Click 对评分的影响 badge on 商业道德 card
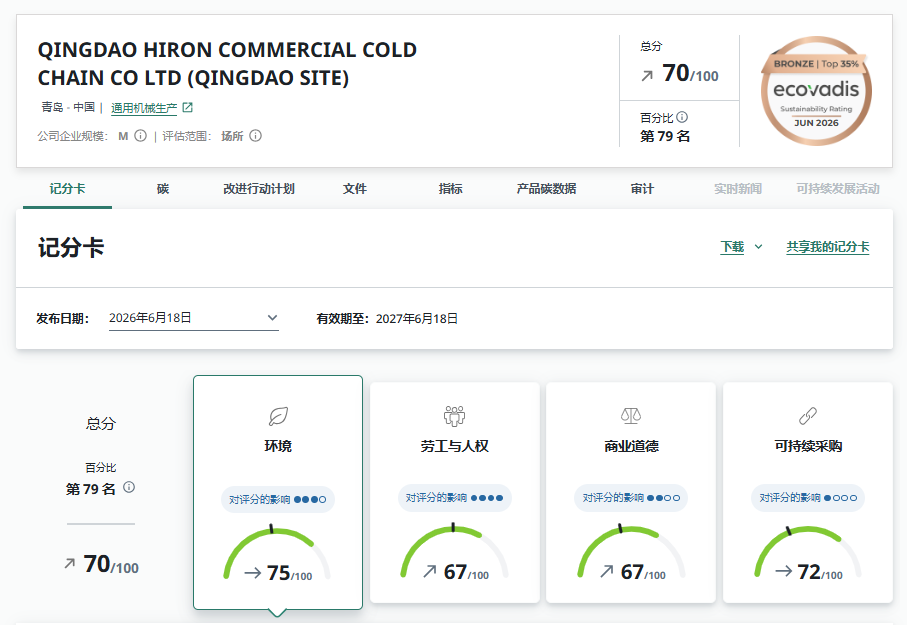The width and height of the screenshot is (907, 625). pos(631,498)
